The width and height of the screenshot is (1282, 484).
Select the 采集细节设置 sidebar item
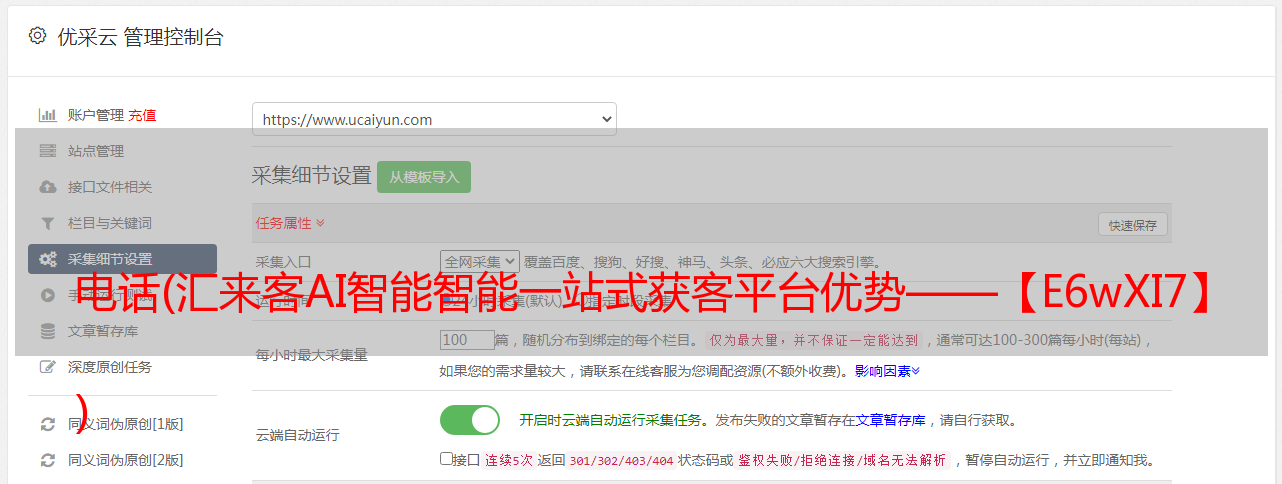(x=122, y=259)
